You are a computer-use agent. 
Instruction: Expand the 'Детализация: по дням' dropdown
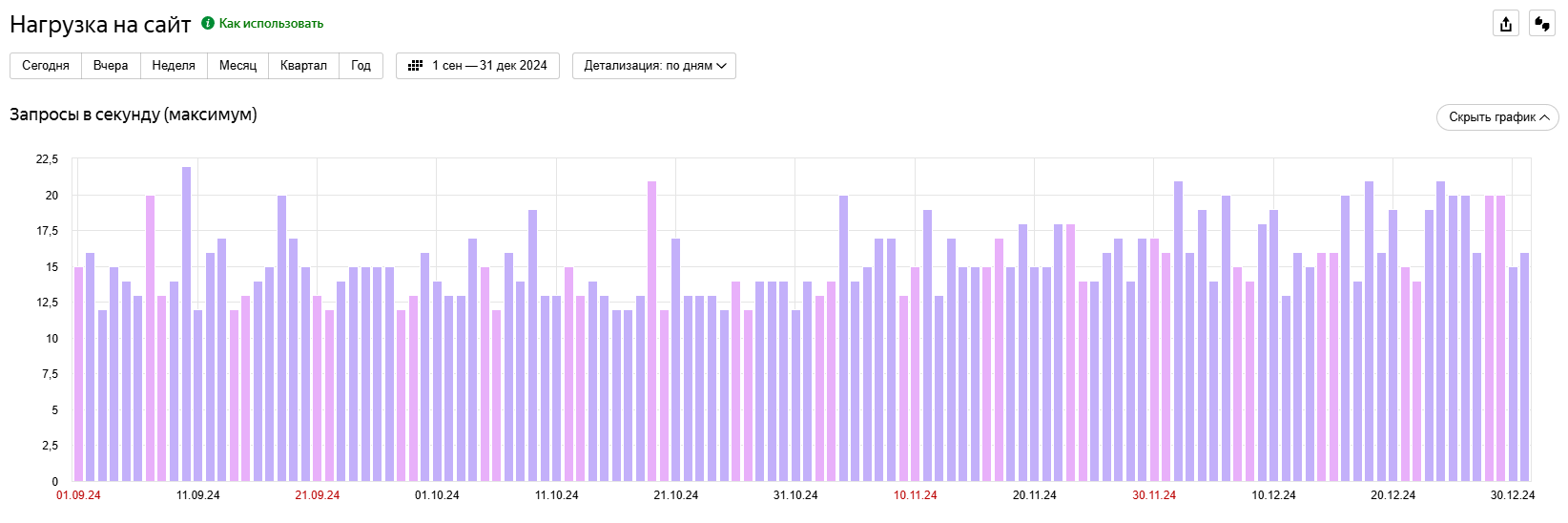pos(654,66)
